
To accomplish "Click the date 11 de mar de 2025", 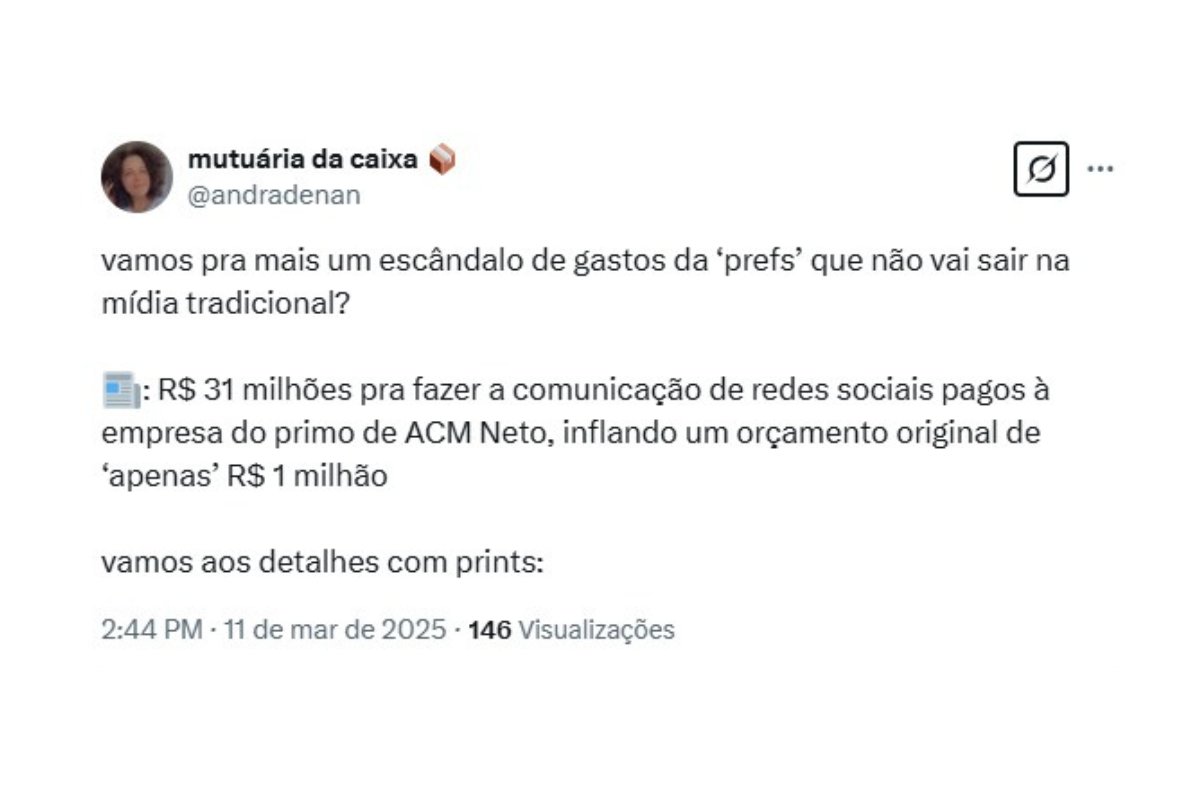I will (335, 630).
